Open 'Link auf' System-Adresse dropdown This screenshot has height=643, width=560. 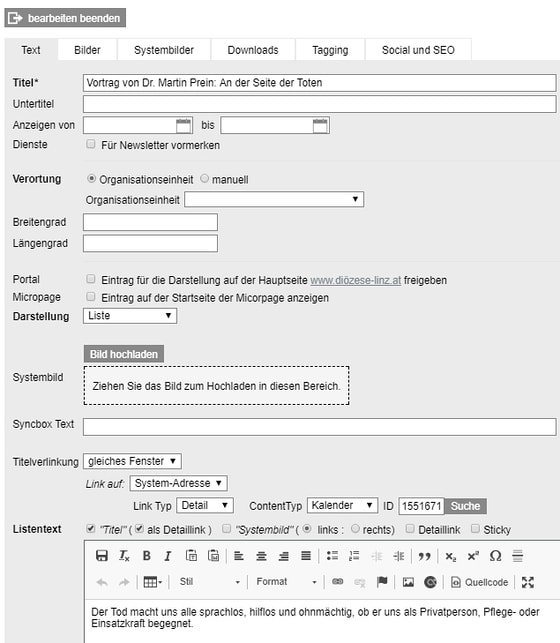[178, 483]
